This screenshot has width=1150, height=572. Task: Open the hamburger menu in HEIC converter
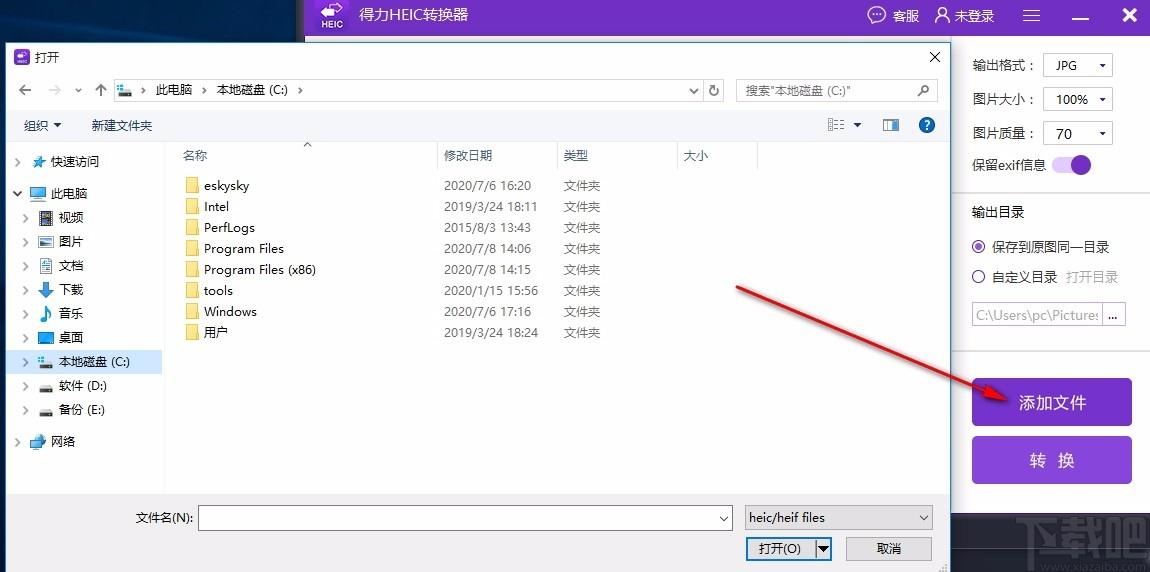1031,15
